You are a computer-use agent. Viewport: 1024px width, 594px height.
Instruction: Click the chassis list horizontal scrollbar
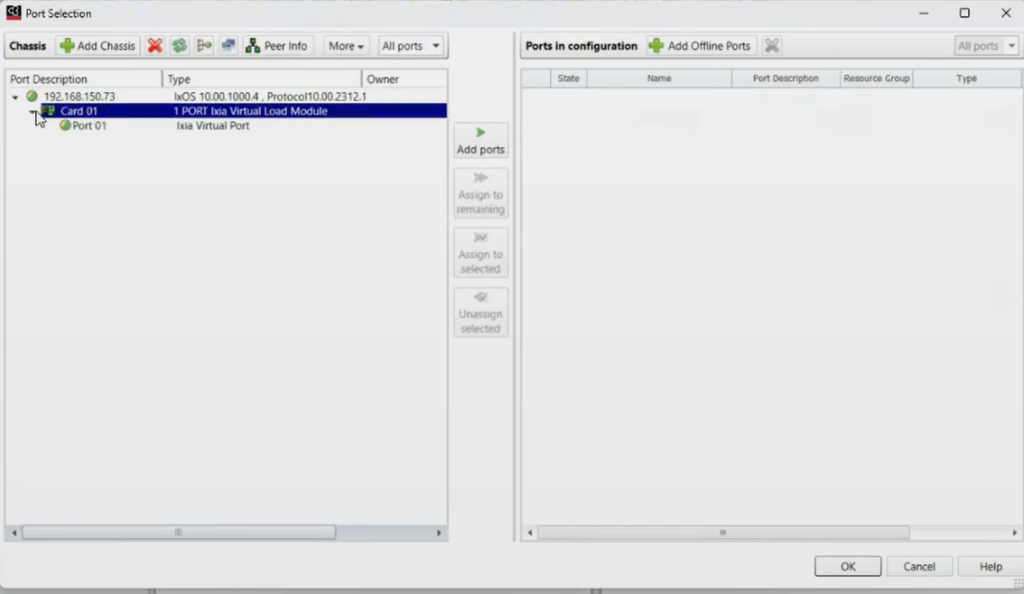[x=180, y=533]
